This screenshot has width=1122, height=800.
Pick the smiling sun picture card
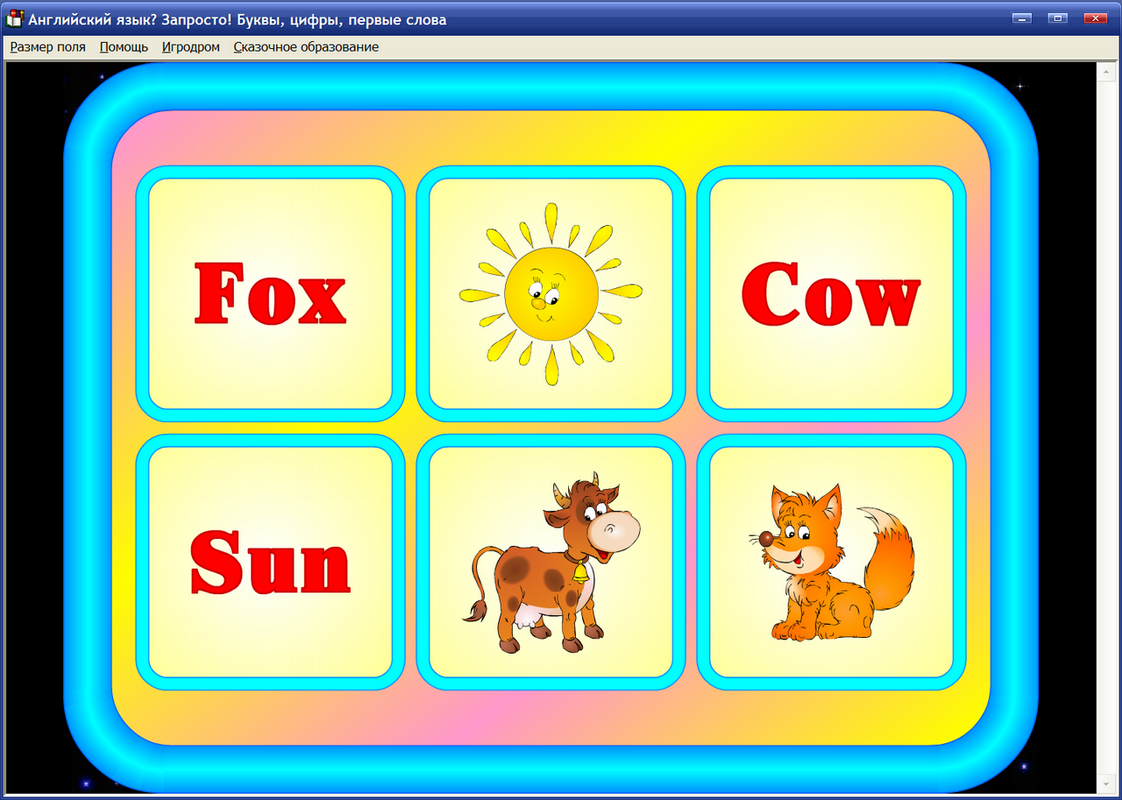tap(551, 293)
